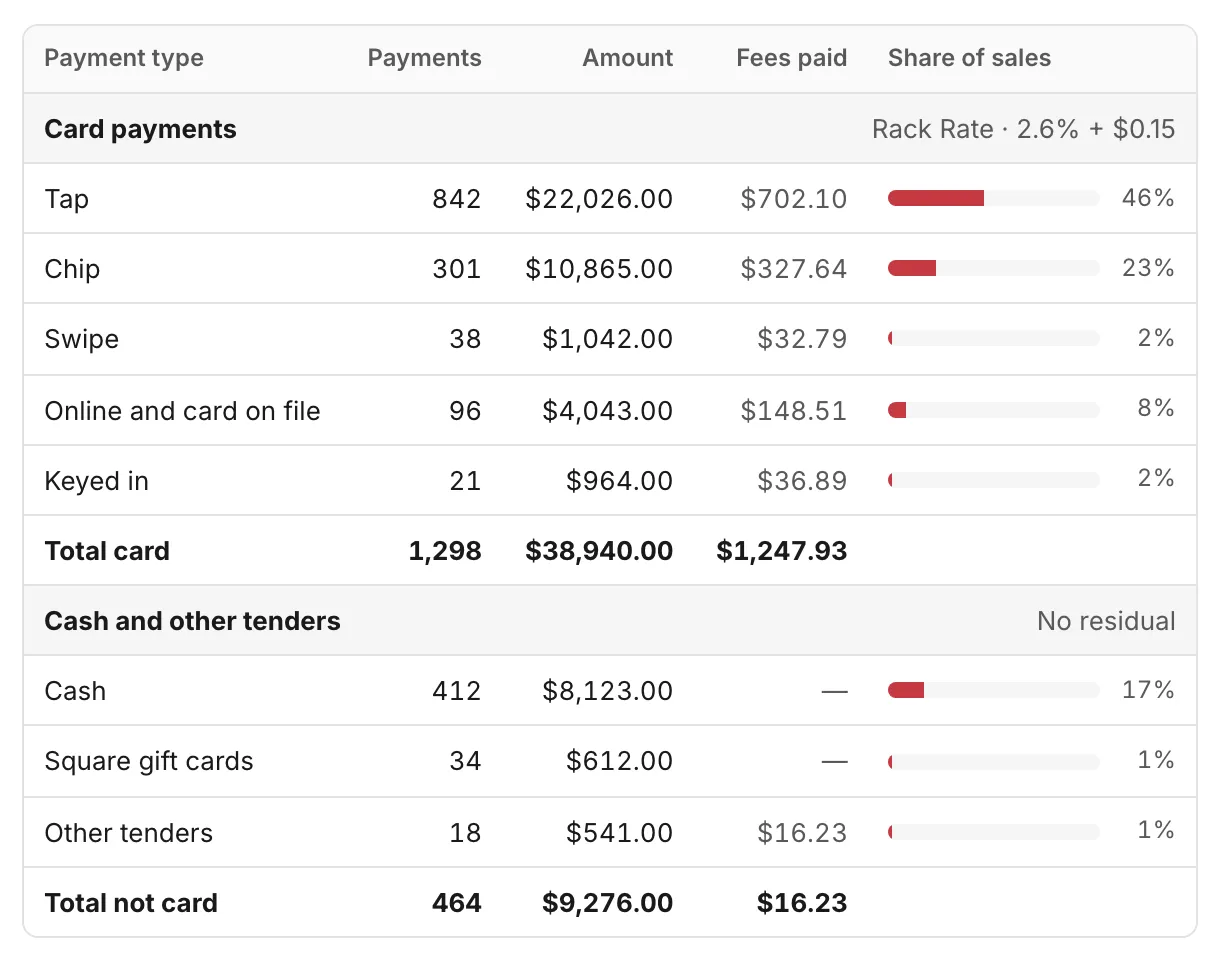The width and height of the screenshot is (1220, 960).
Task: Click the 8% share value
Action: (1156, 408)
